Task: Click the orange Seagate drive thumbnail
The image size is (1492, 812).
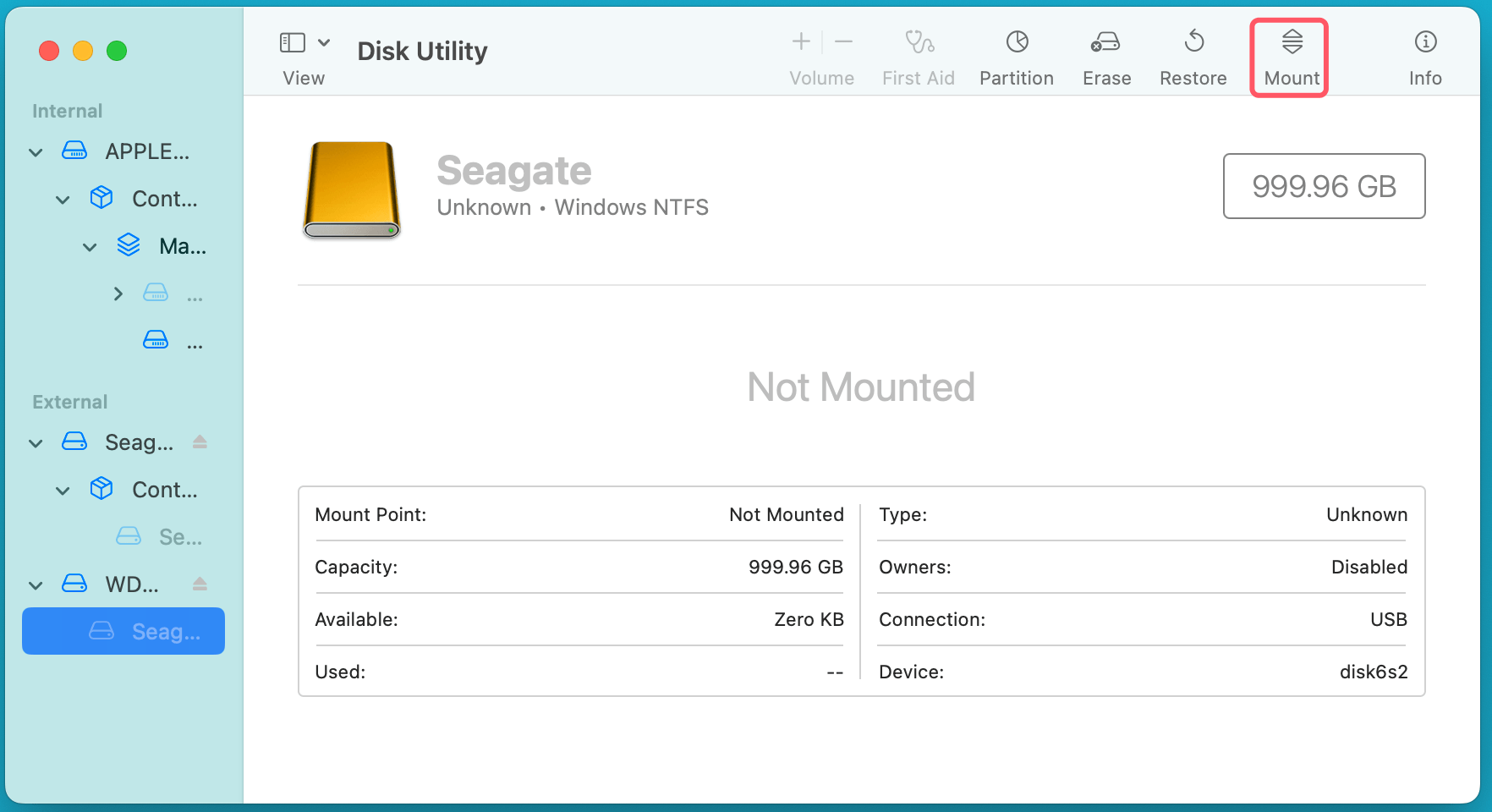Action: (351, 189)
